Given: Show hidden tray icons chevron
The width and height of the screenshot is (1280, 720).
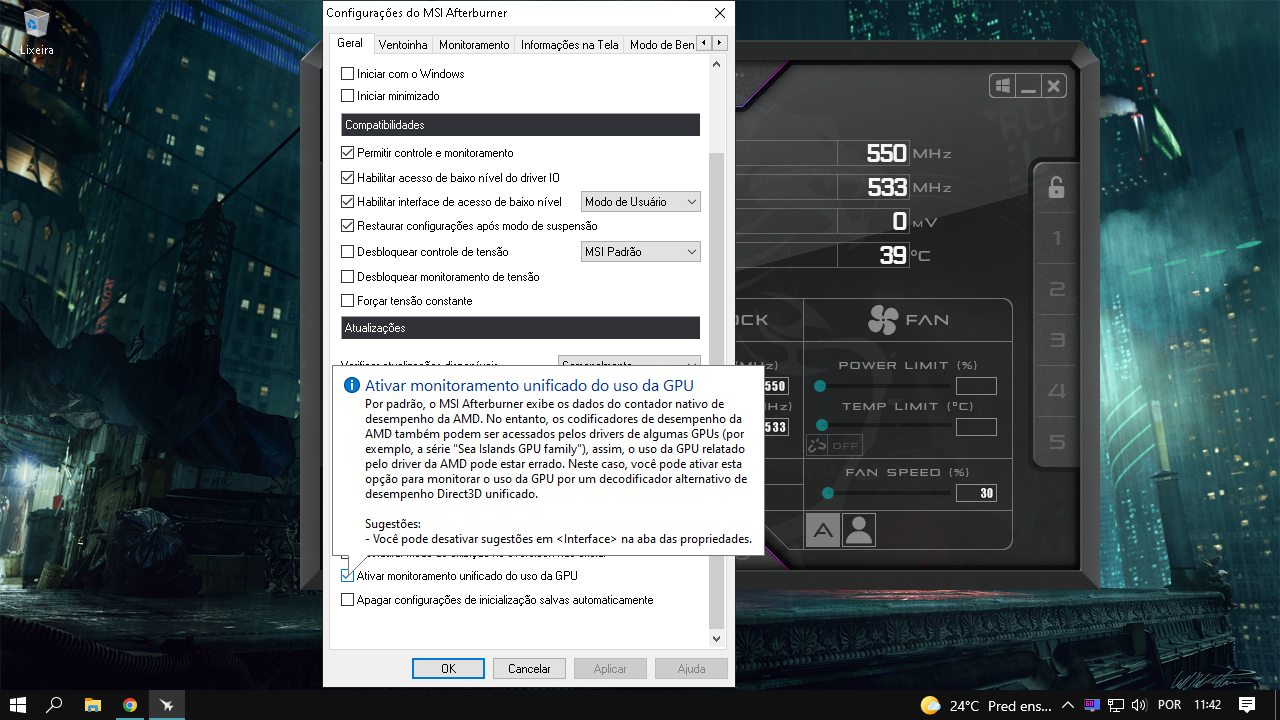Looking at the screenshot, I should coord(1068,705).
